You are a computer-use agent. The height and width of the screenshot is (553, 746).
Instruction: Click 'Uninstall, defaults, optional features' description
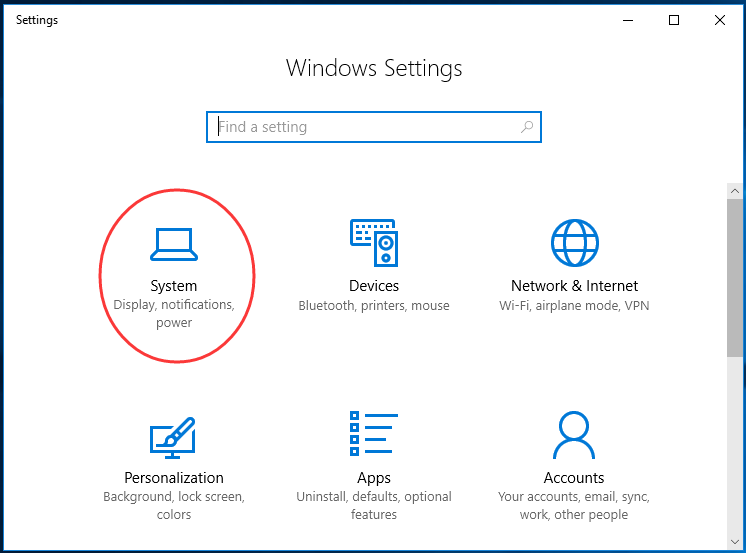[x=374, y=505]
